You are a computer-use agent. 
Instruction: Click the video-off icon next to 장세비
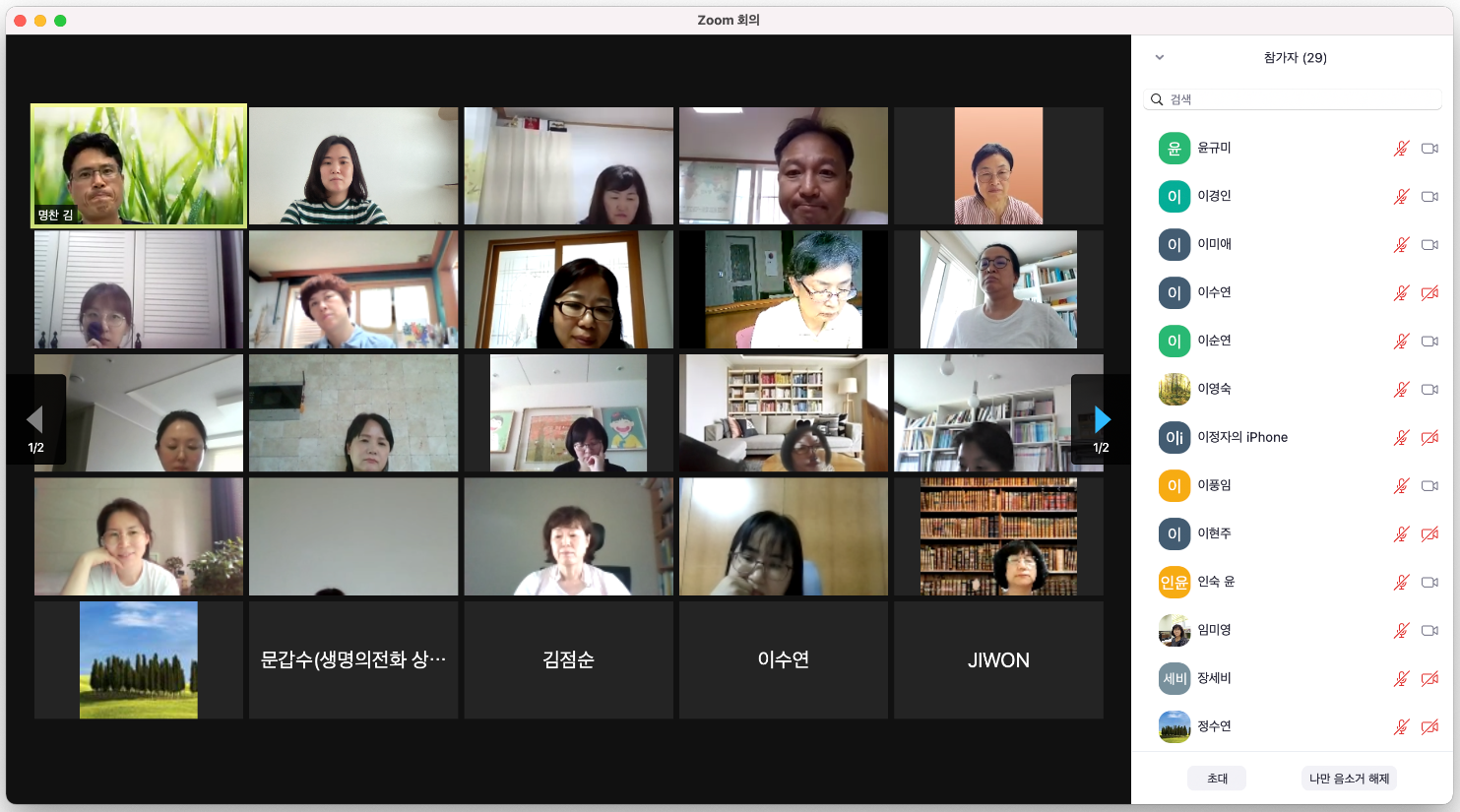(x=1429, y=679)
